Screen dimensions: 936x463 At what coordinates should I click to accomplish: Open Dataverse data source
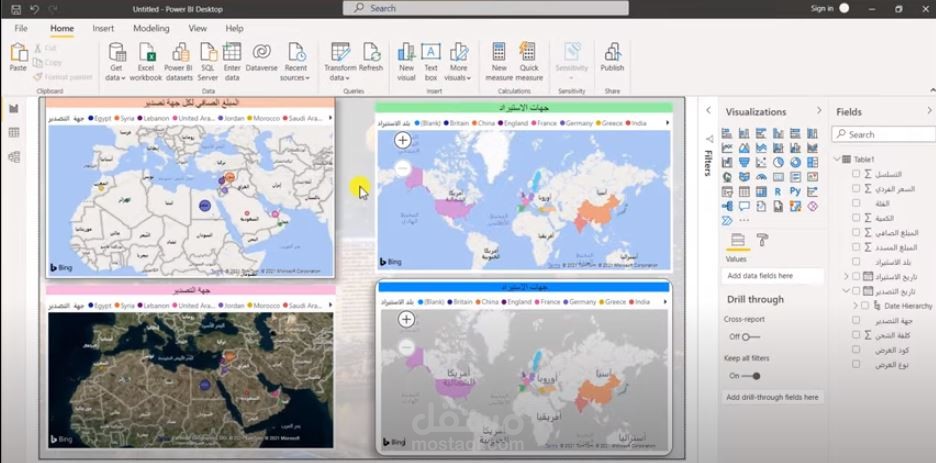pyautogui.click(x=261, y=58)
